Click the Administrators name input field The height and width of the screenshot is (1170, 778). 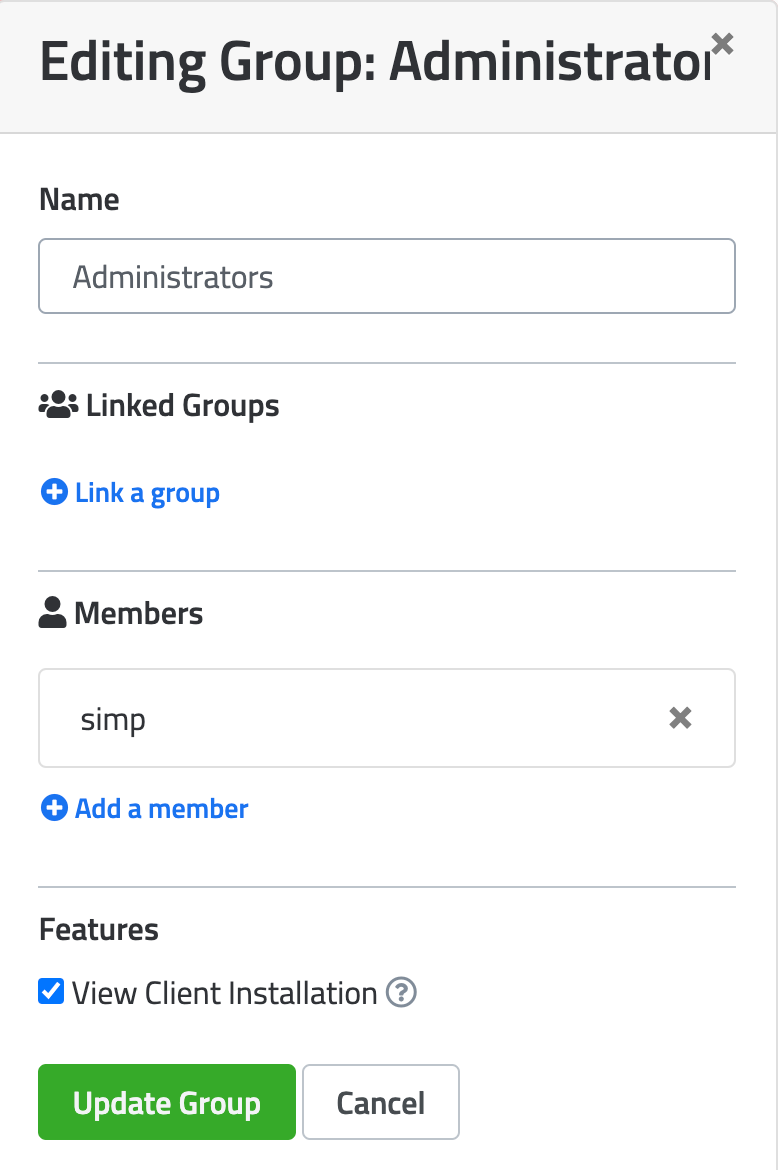click(x=386, y=276)
